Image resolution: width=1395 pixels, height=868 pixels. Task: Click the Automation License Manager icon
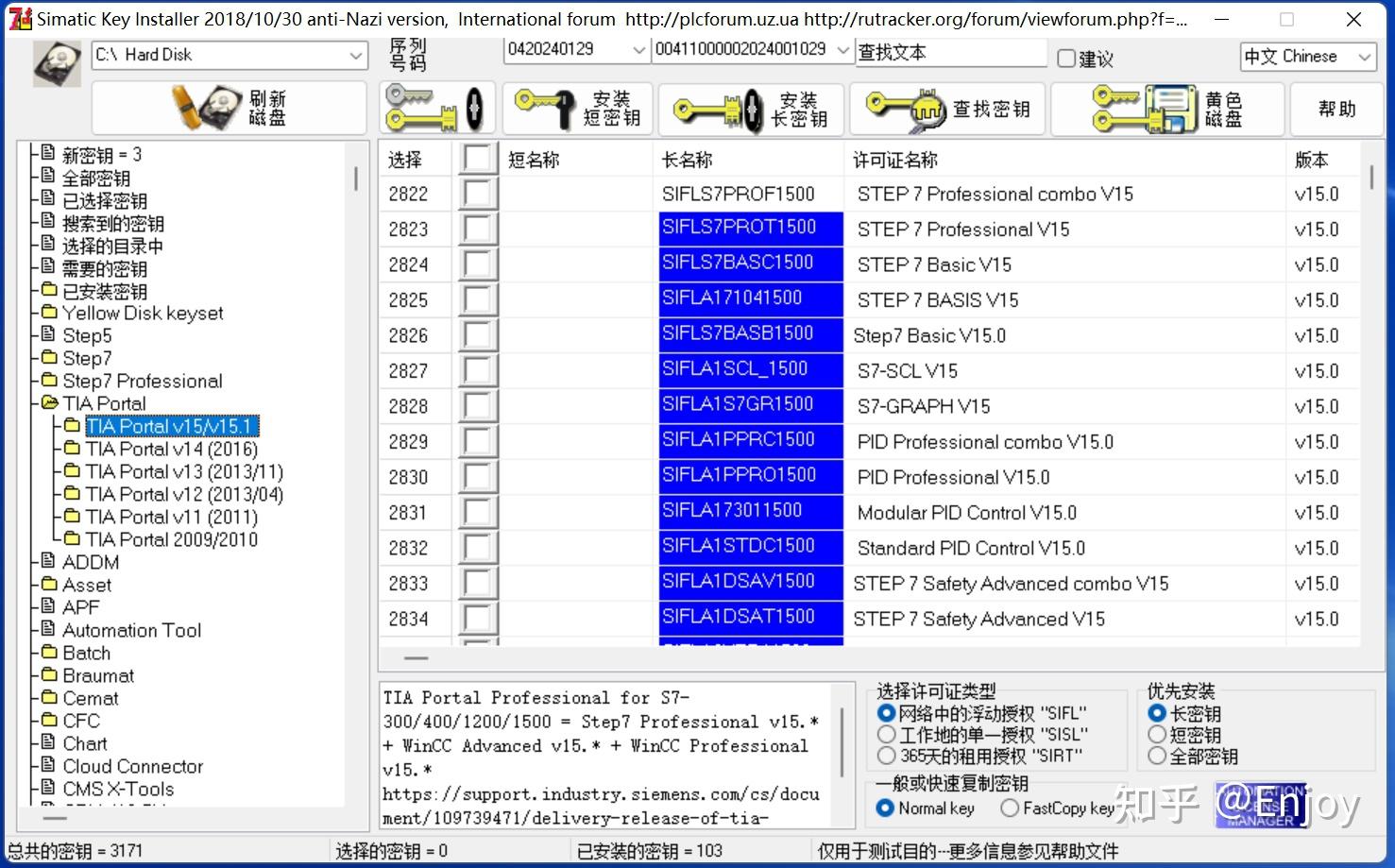coord(1260,804)
